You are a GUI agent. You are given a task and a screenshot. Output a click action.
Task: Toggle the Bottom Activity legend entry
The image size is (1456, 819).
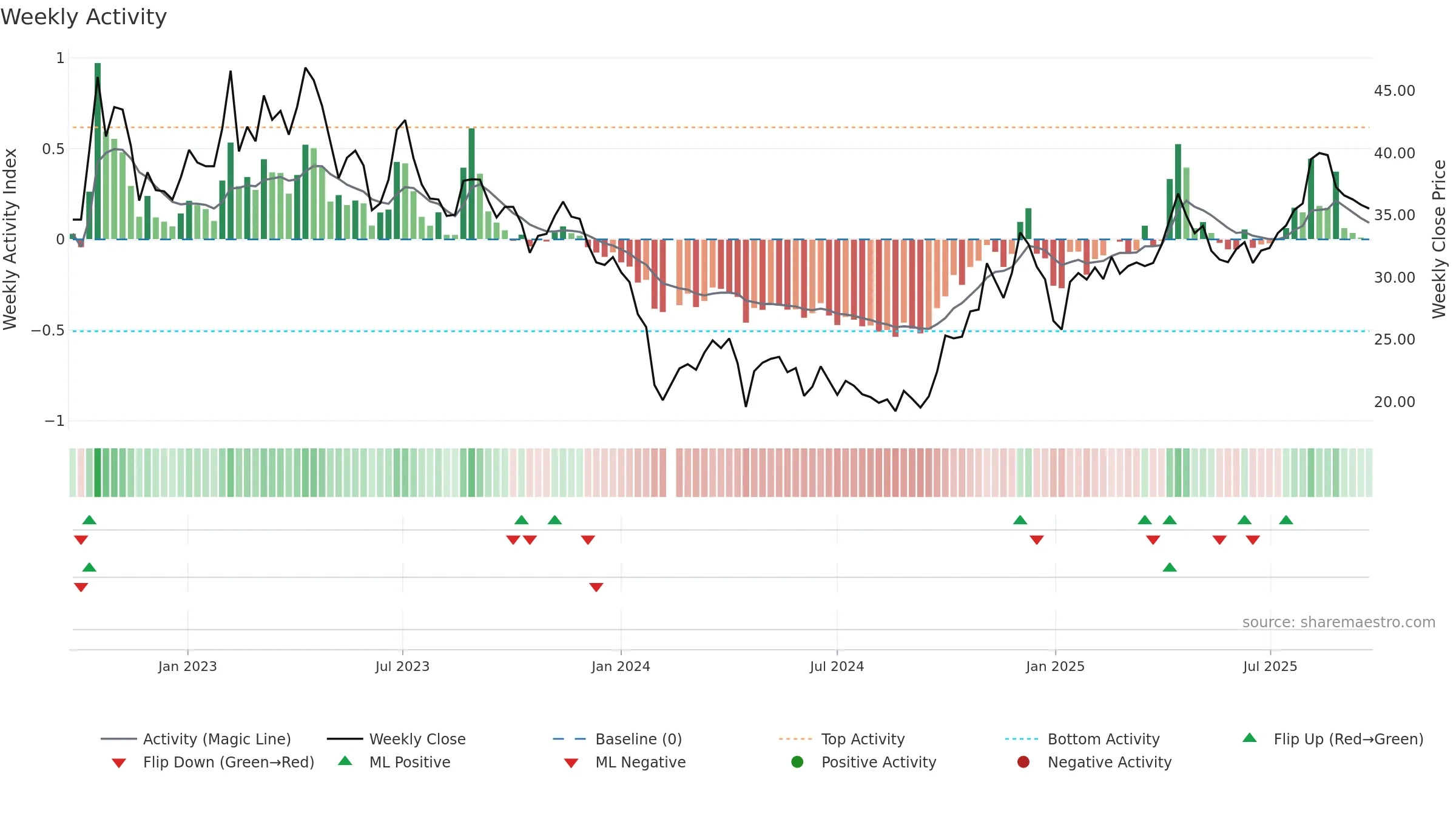point(1082,739)
